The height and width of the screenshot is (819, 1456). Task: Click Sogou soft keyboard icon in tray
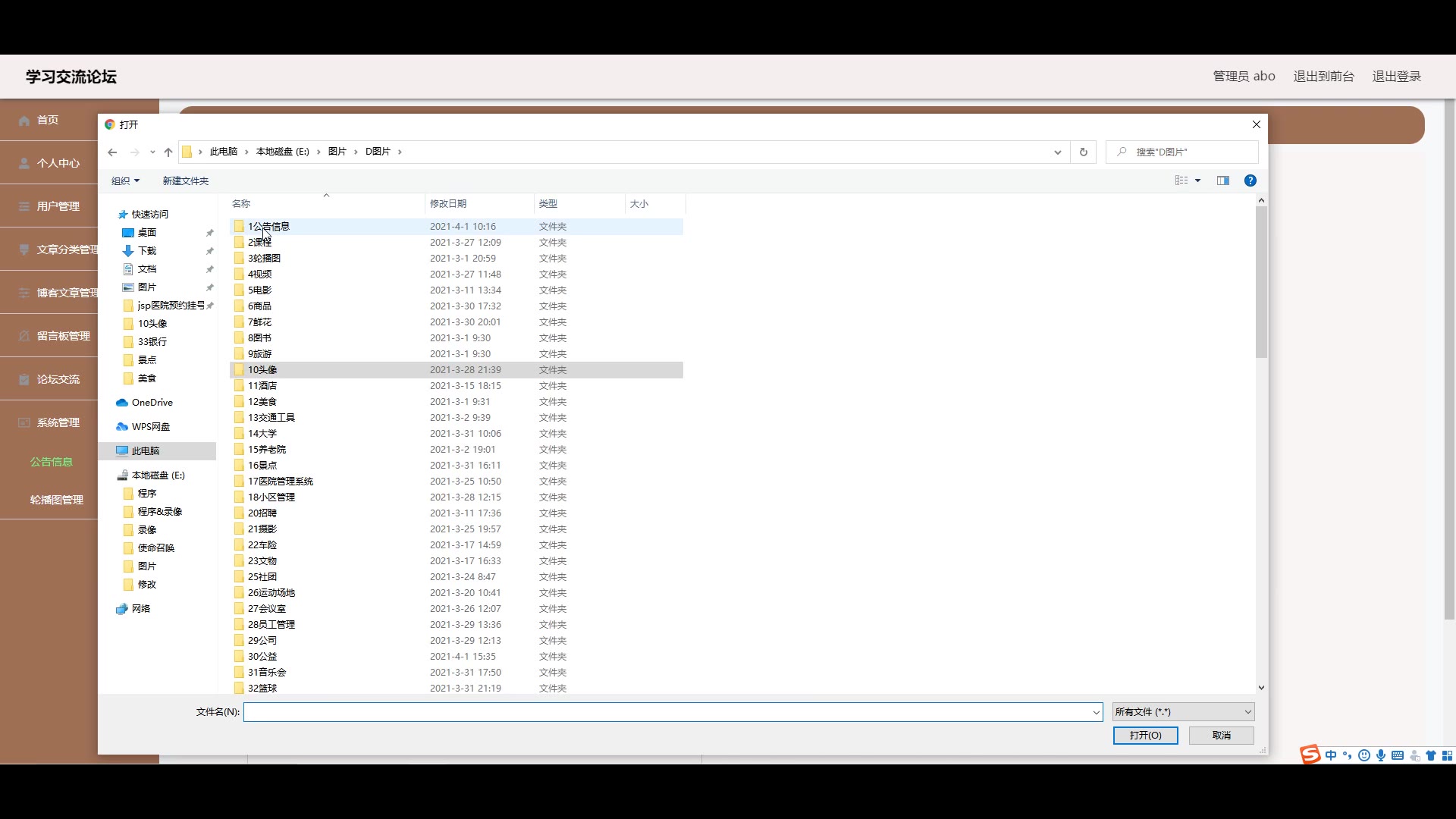1398,755
